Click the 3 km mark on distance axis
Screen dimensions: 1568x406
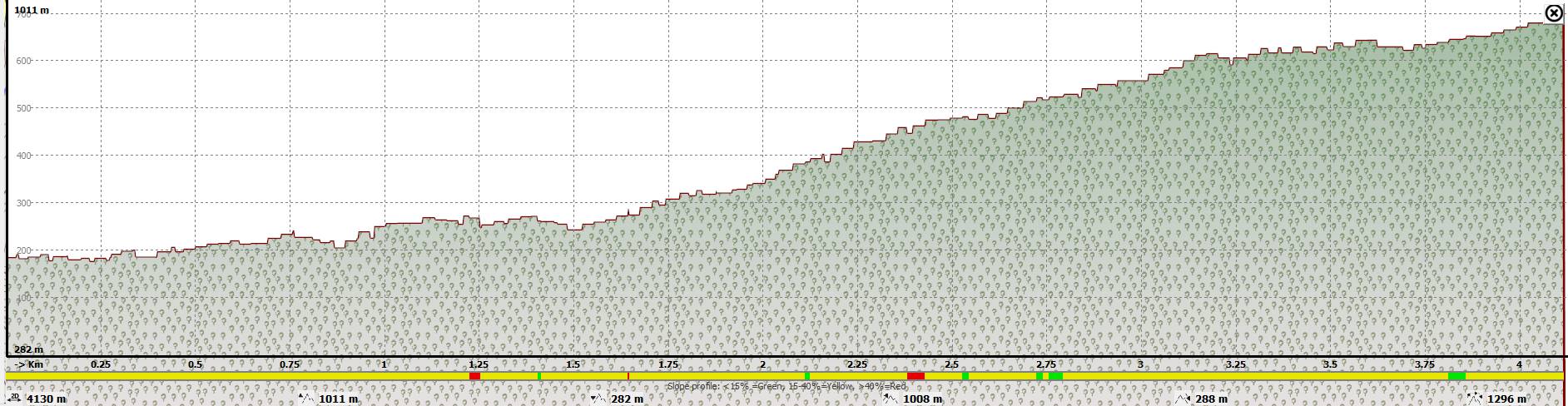[x=1140, y=364]
